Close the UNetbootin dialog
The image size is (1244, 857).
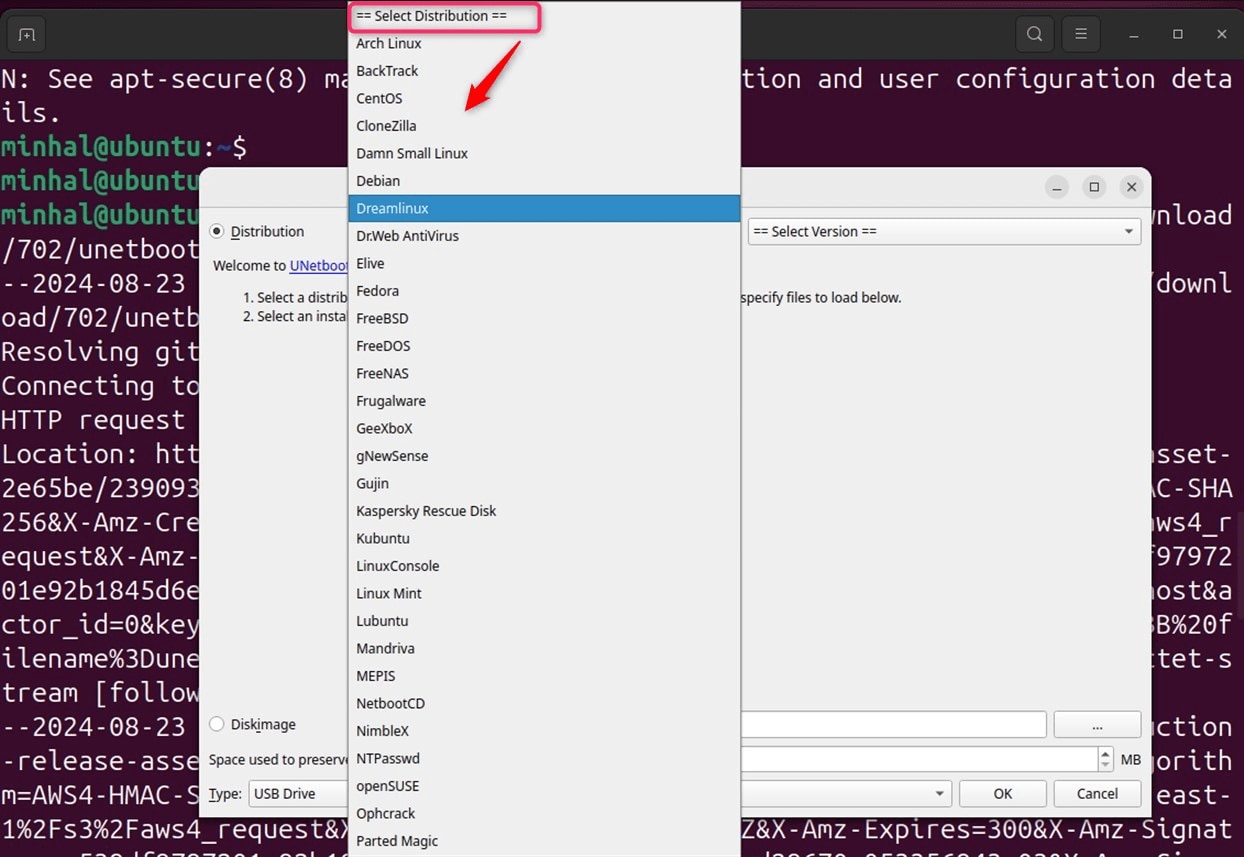[1131, 187]
